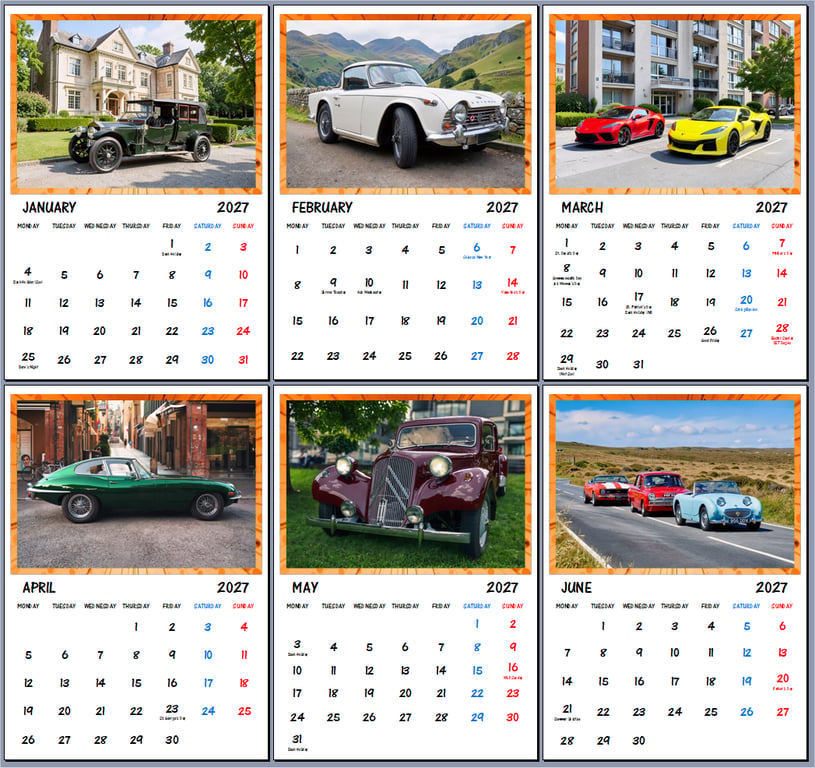
Task: Choose Wednesday 10 in February
Action: (369, 282)
